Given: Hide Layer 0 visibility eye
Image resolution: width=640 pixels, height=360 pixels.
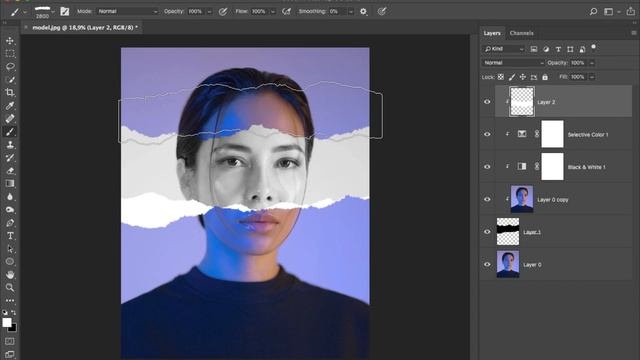Looking at the screenshot, I should [487, 264].
